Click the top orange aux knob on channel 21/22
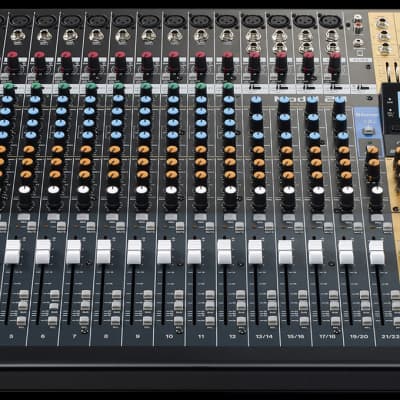400x400 pixels. click(372, 152)
